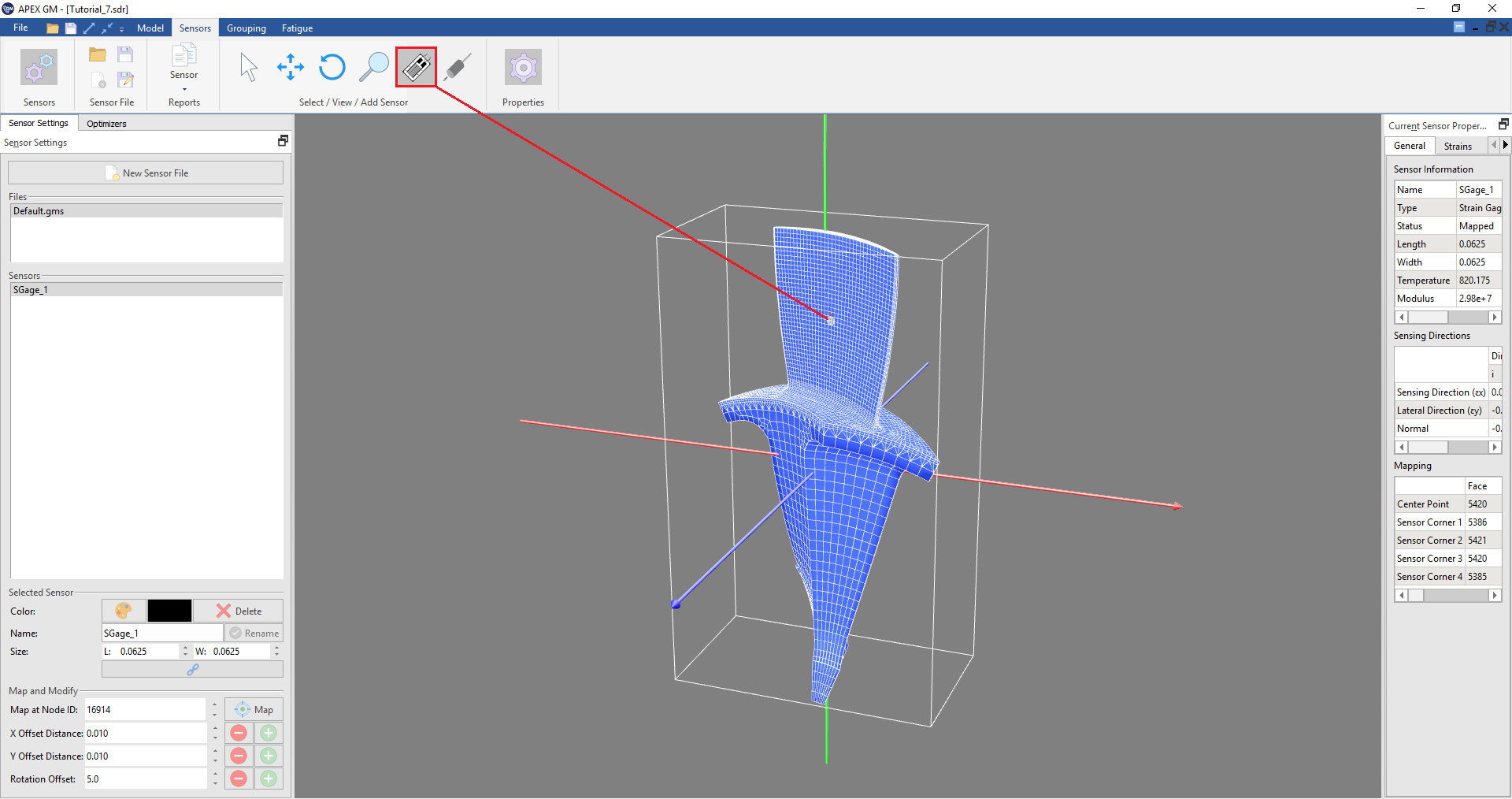This screenshot has height=799, width=1512.
Task: Click the Sensor Information horizontal scrollbar
Action: tap(1447, 317)
